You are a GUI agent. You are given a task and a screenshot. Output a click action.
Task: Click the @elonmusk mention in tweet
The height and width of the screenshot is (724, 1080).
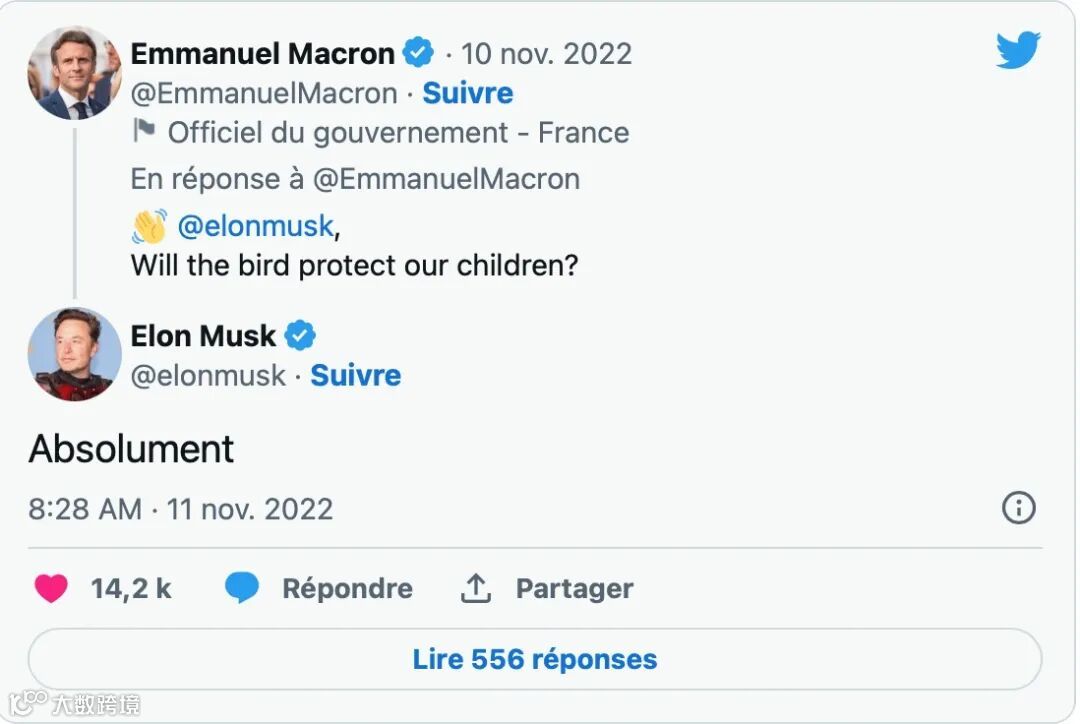255,226
